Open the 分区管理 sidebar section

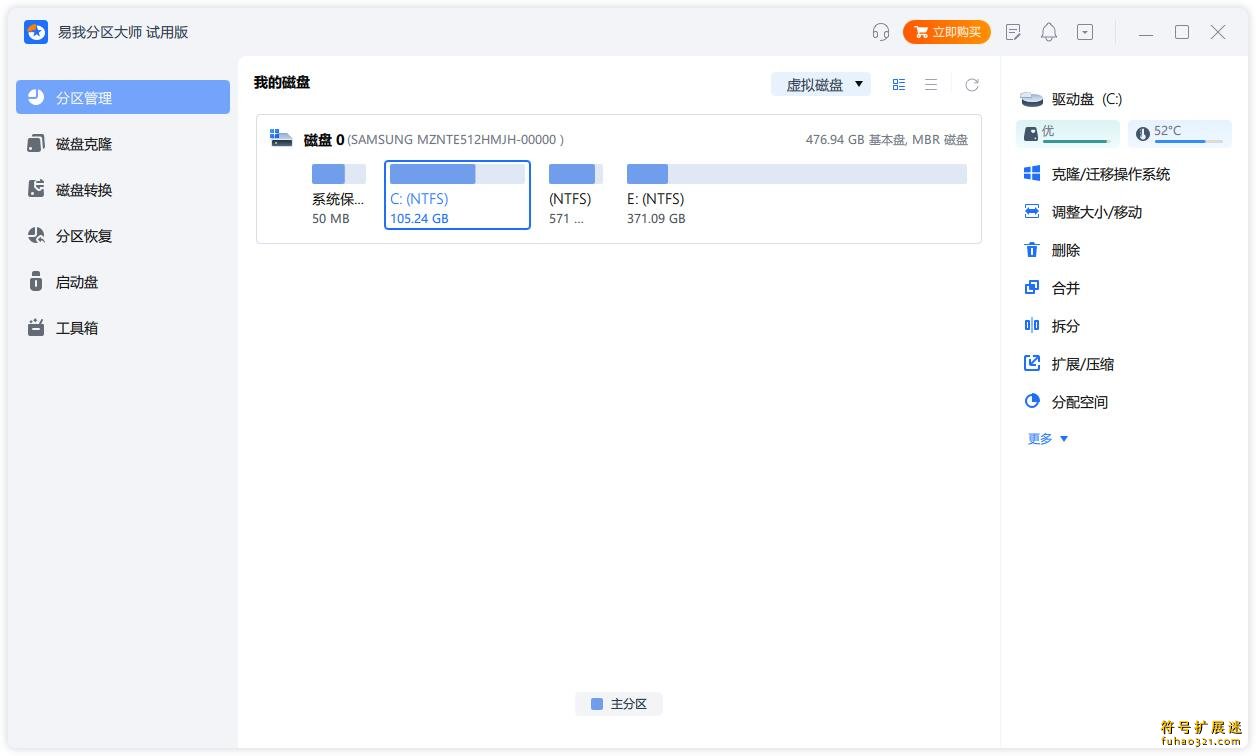(x=123, y=97)
